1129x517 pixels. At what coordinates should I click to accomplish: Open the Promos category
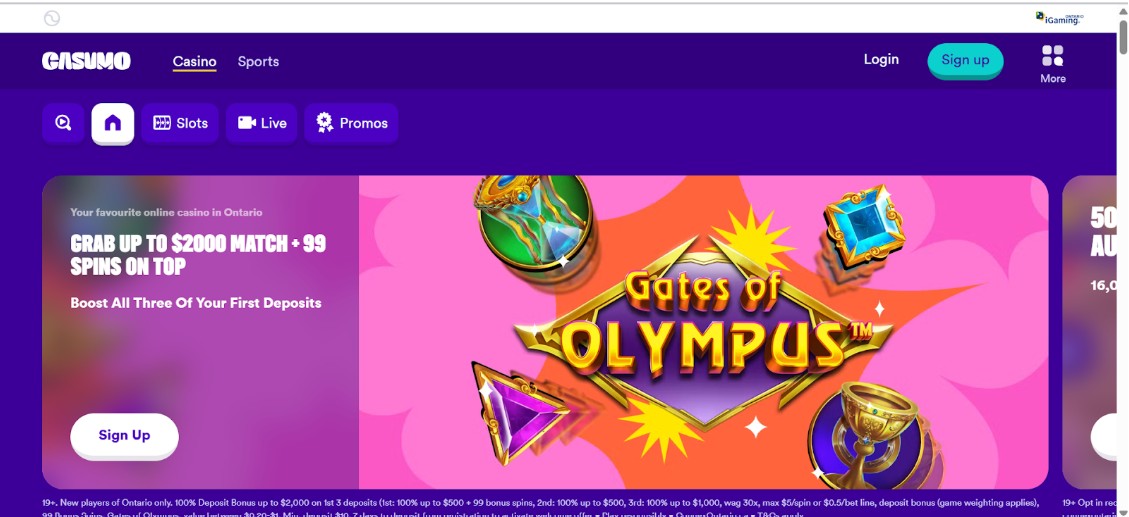point(351,123)
